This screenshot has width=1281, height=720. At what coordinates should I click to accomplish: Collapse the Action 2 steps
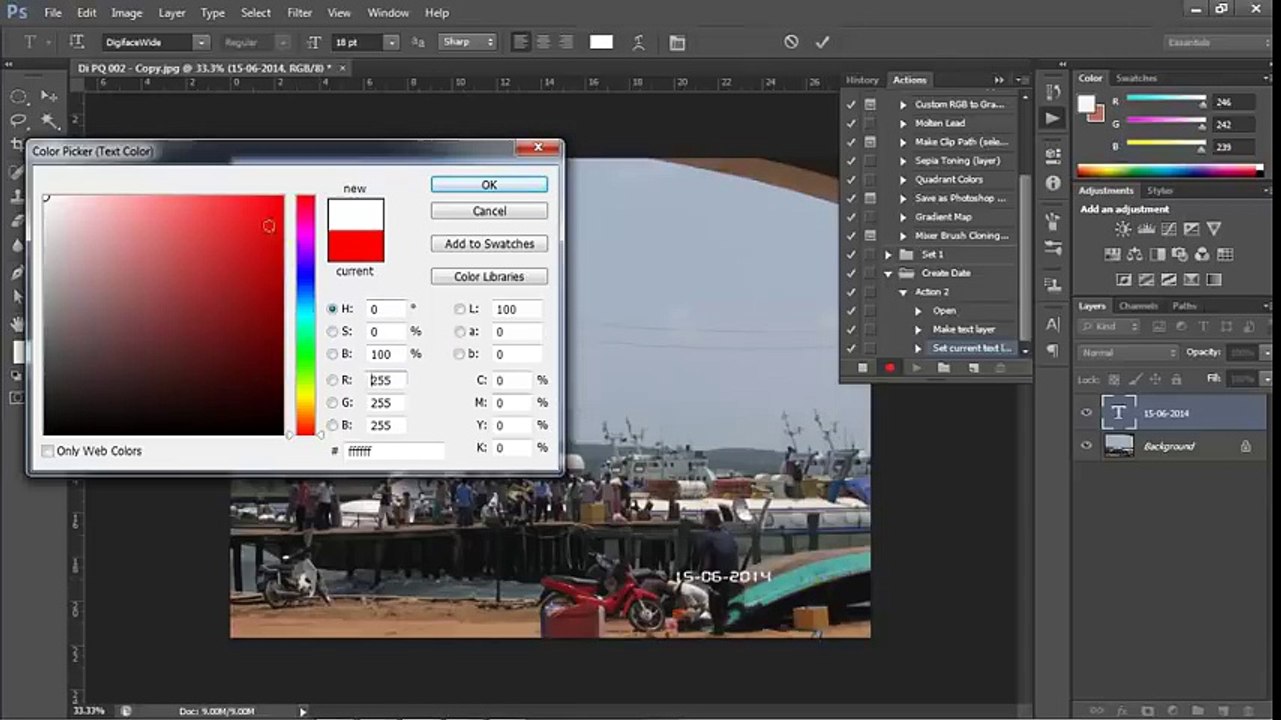tap(903, 292)
